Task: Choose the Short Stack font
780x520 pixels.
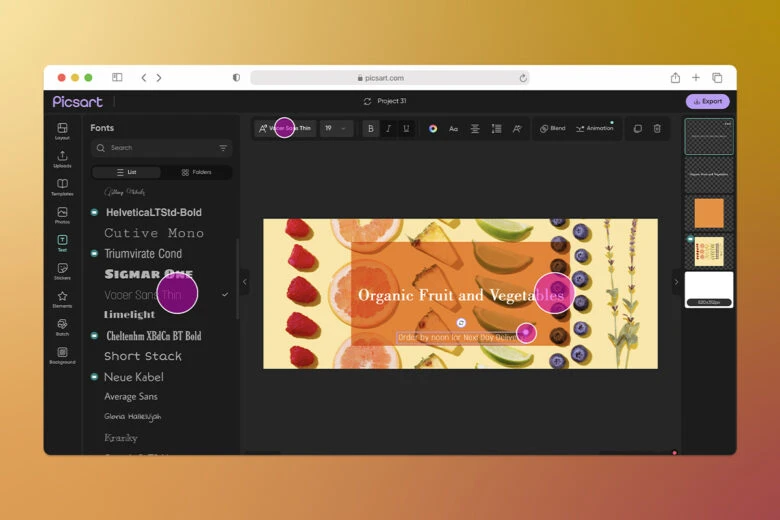Action: 143,356
